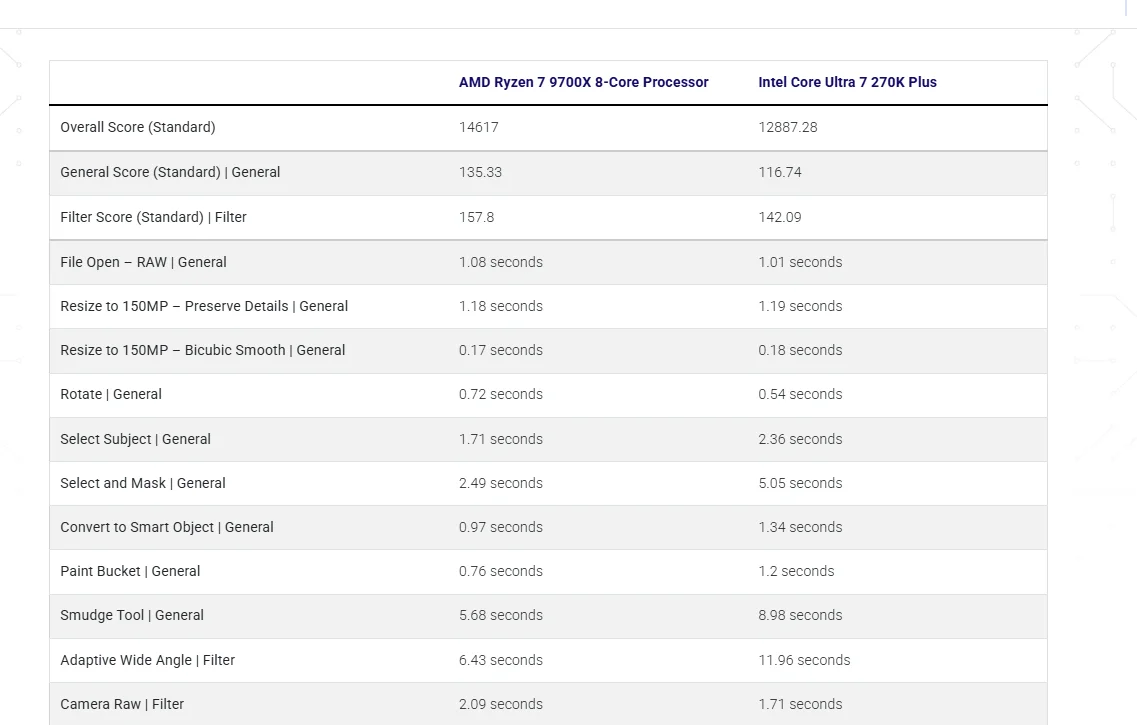
Task: Select the Select and Mask | General label
Action: pos(143,483)
